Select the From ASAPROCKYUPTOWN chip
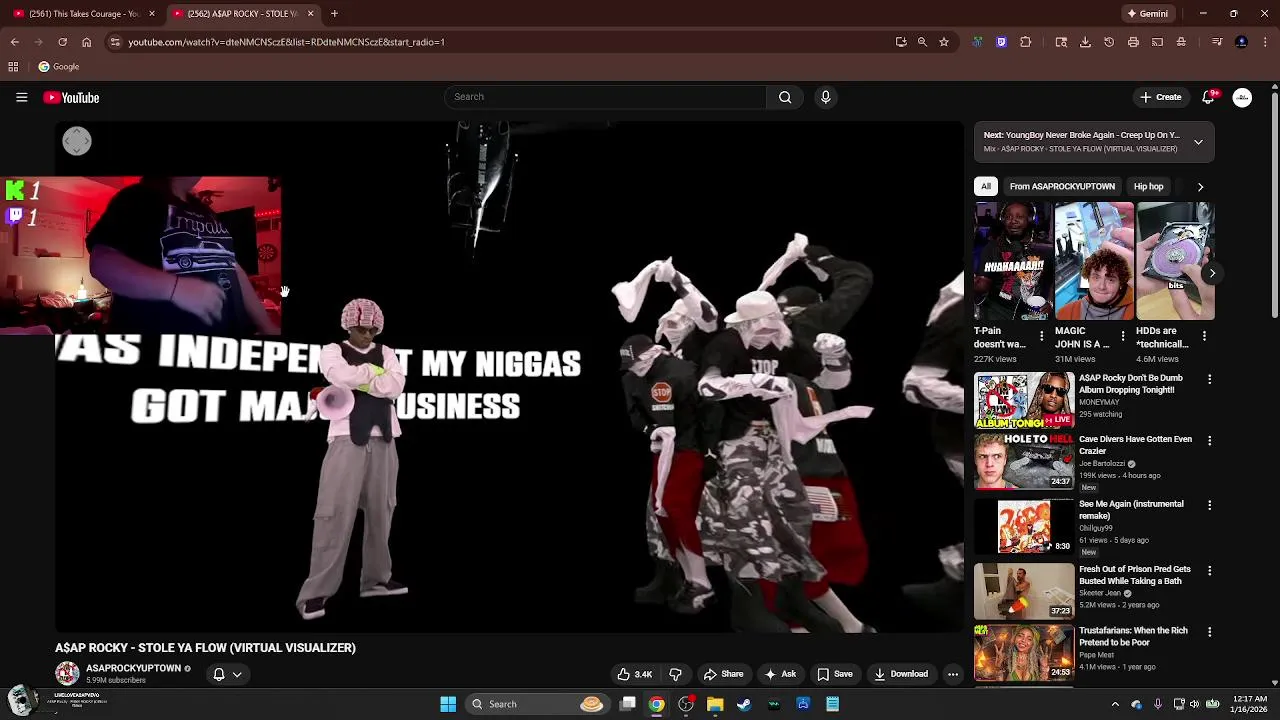Screen dimensions: 1280x720 pyautogui.click(x=1062, y=186)
